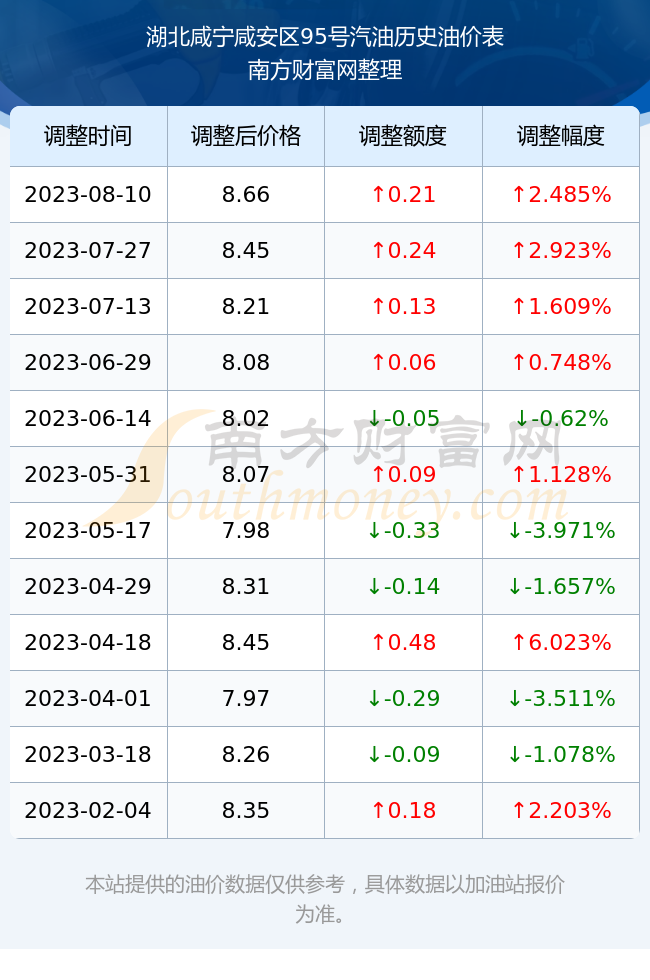The width and height of the screenshot is (650, 980).
Task: Click the ↑6.023% percentage cell
Action: pyautogui.click(x=561, y=642)
